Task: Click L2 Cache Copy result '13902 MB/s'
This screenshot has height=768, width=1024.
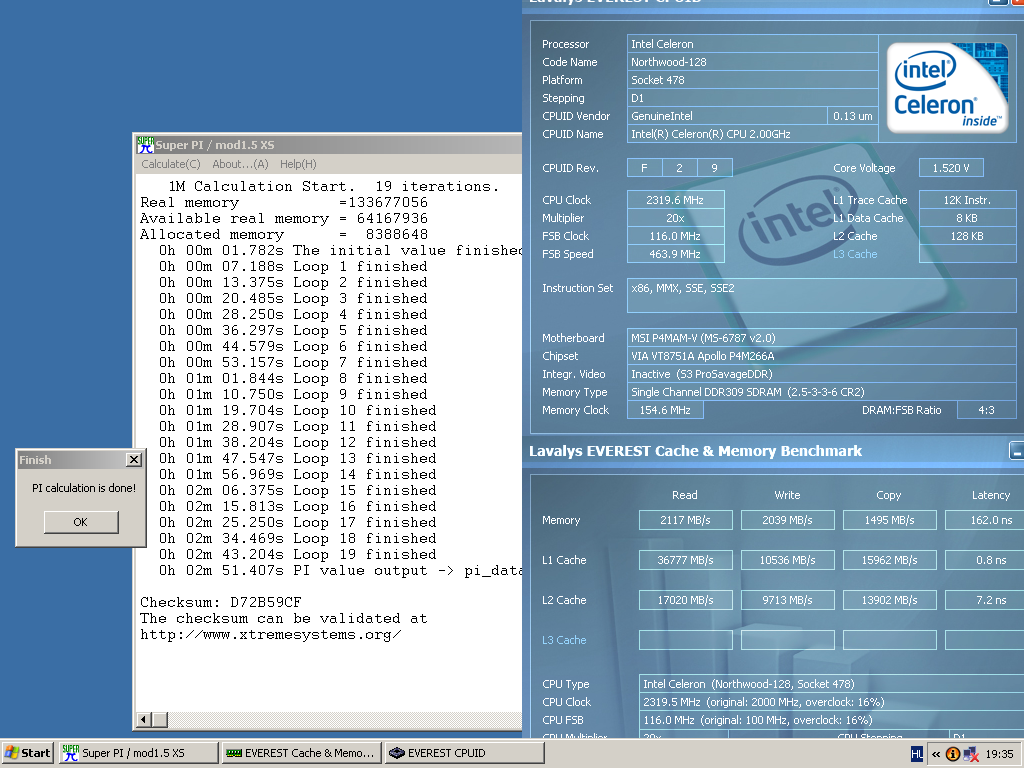Action: tap(889, 600)
